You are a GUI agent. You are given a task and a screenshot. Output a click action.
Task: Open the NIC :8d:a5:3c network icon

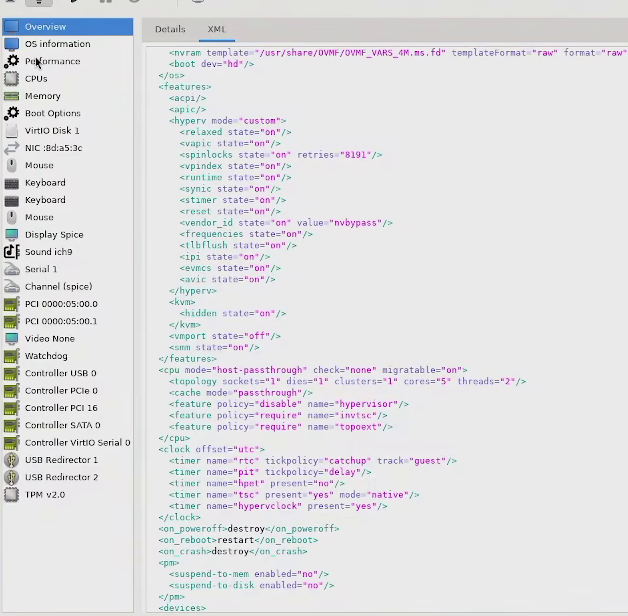click(11, 148)
